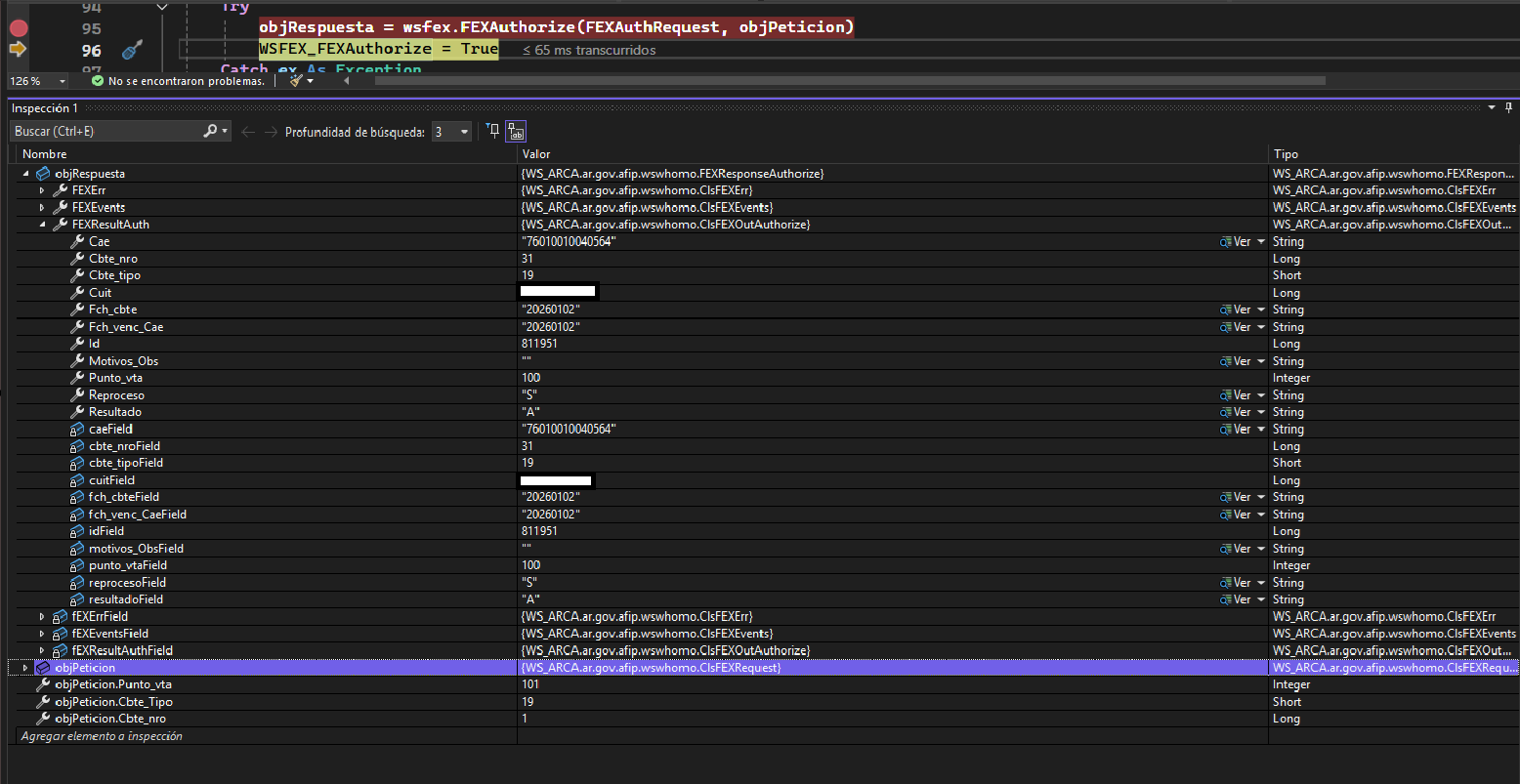Click the auto-hide pin icon of the Inspección panel
Image resolution: width=1520 pixels, height=784 pixels.
[x=1508, y=107]
